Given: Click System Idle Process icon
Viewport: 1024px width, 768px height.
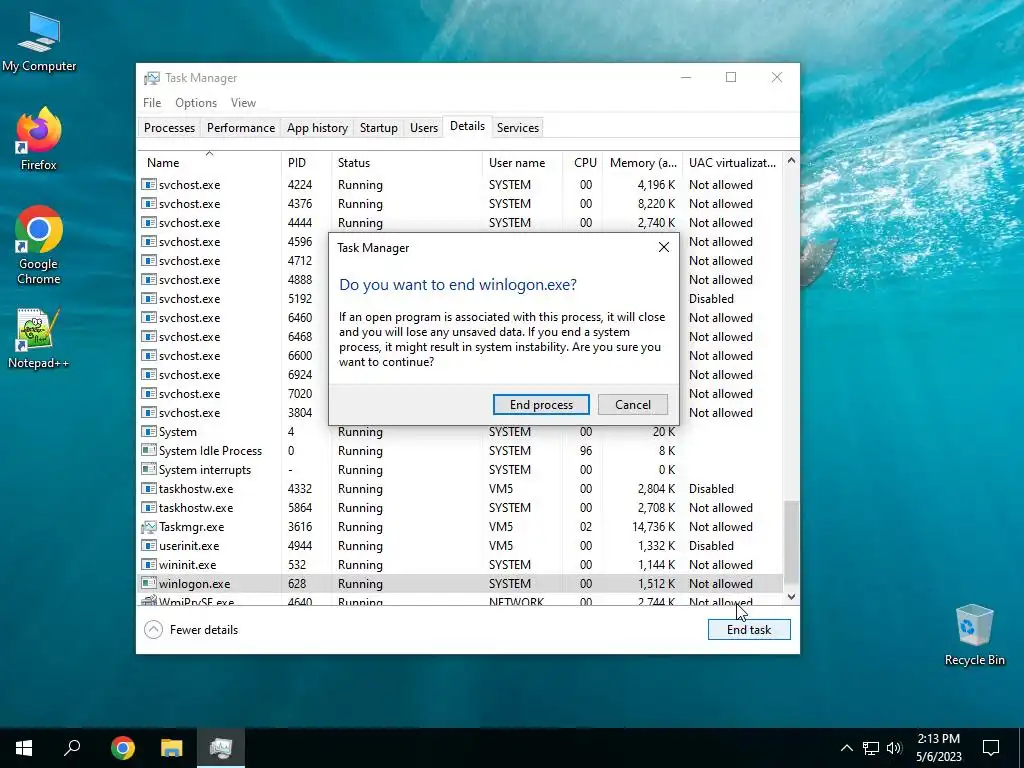Looking at the screenshot, I should click(x=149, y=451).
